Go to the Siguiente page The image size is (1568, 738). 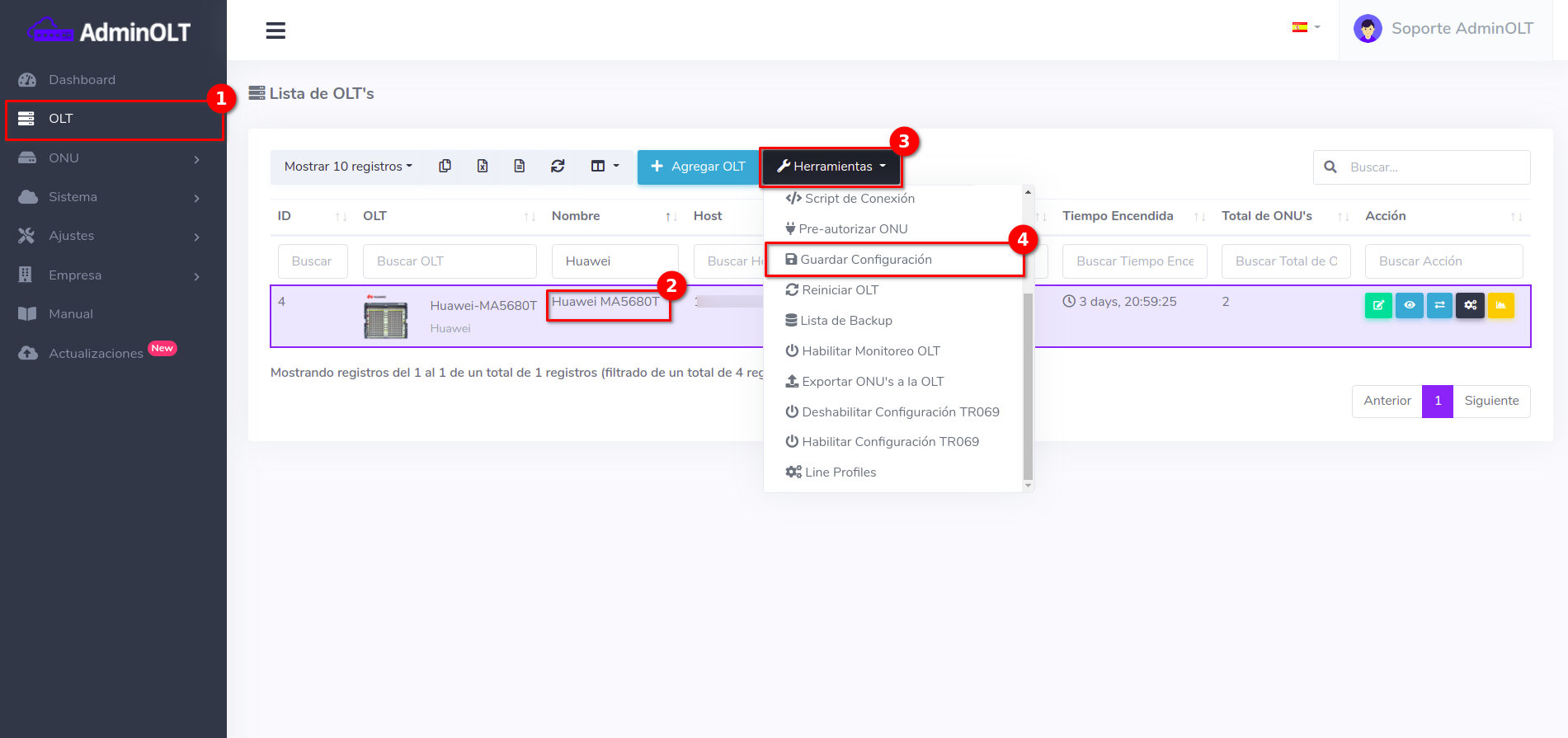point(1490,401)
